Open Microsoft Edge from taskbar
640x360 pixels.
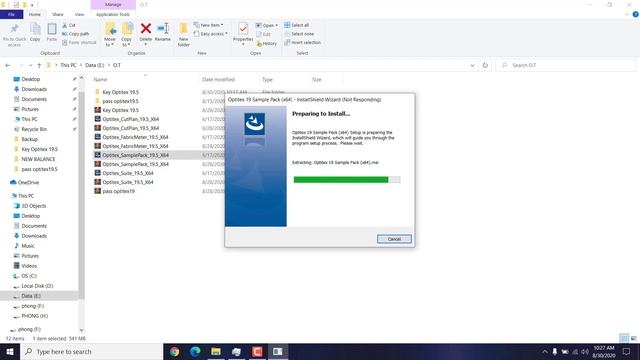point(195,351)
